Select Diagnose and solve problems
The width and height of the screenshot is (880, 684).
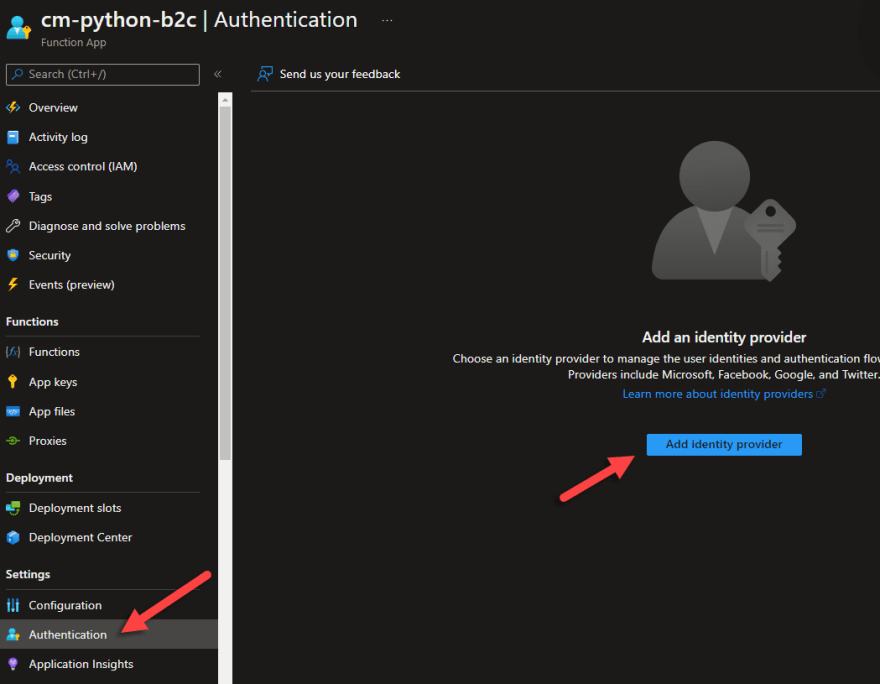point(109,226)
